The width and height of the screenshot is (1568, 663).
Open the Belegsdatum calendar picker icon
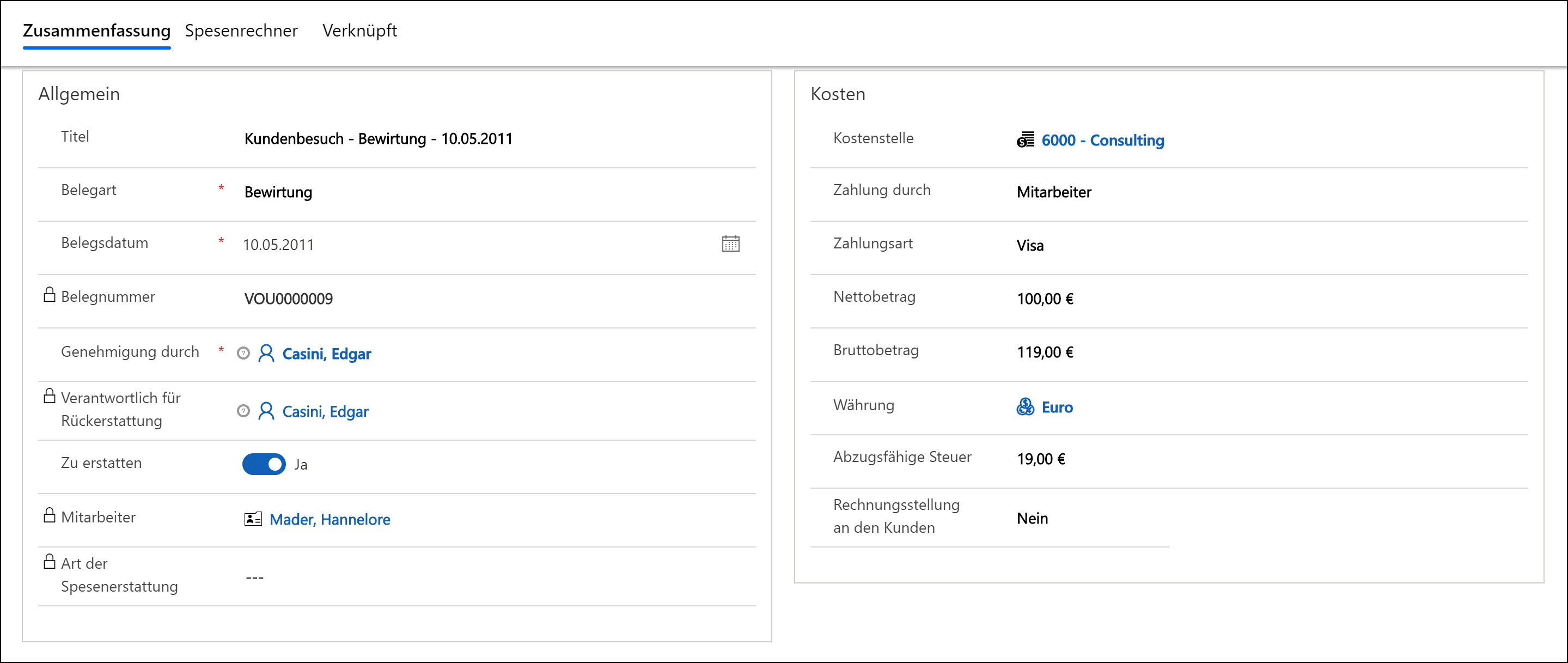pyautogui.click(x=730, y=244)
